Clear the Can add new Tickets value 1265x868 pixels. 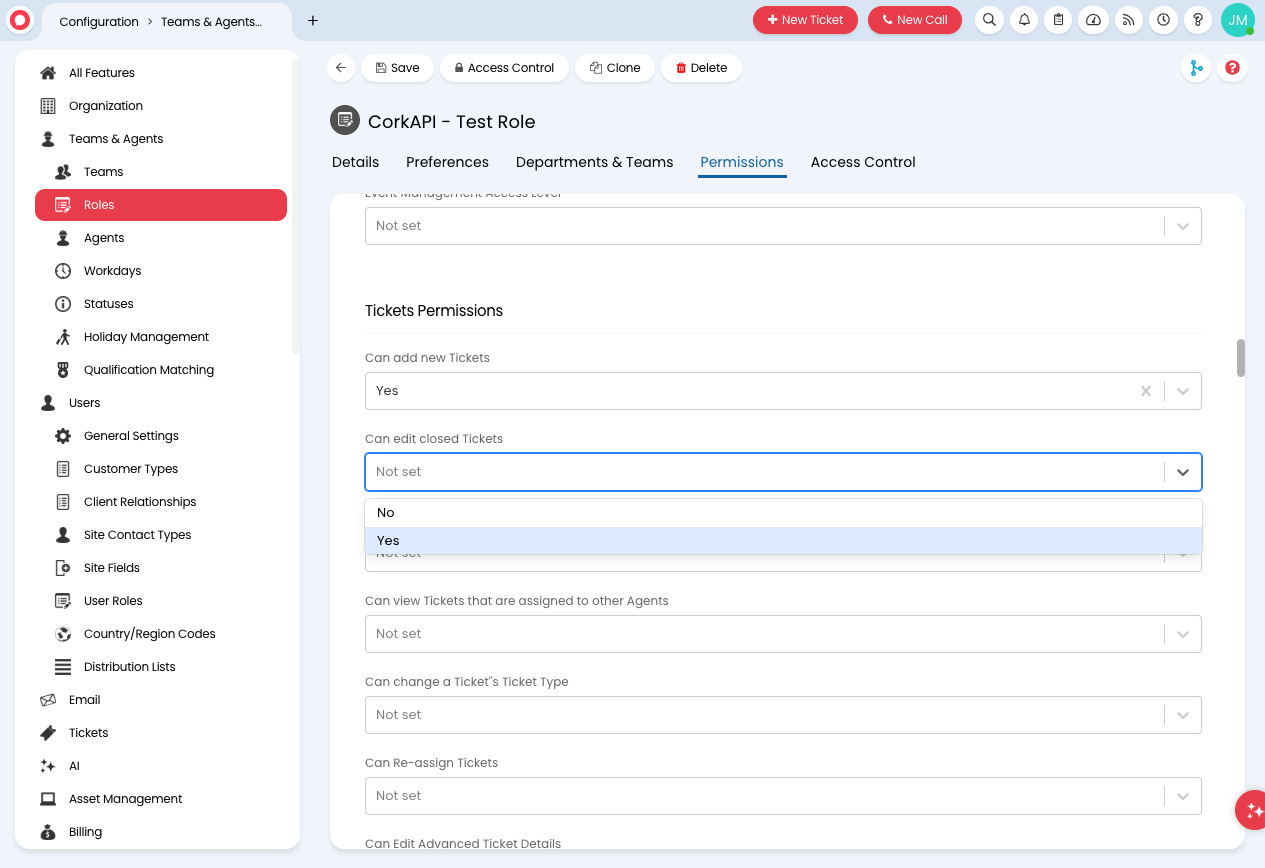pos(1146,391)
